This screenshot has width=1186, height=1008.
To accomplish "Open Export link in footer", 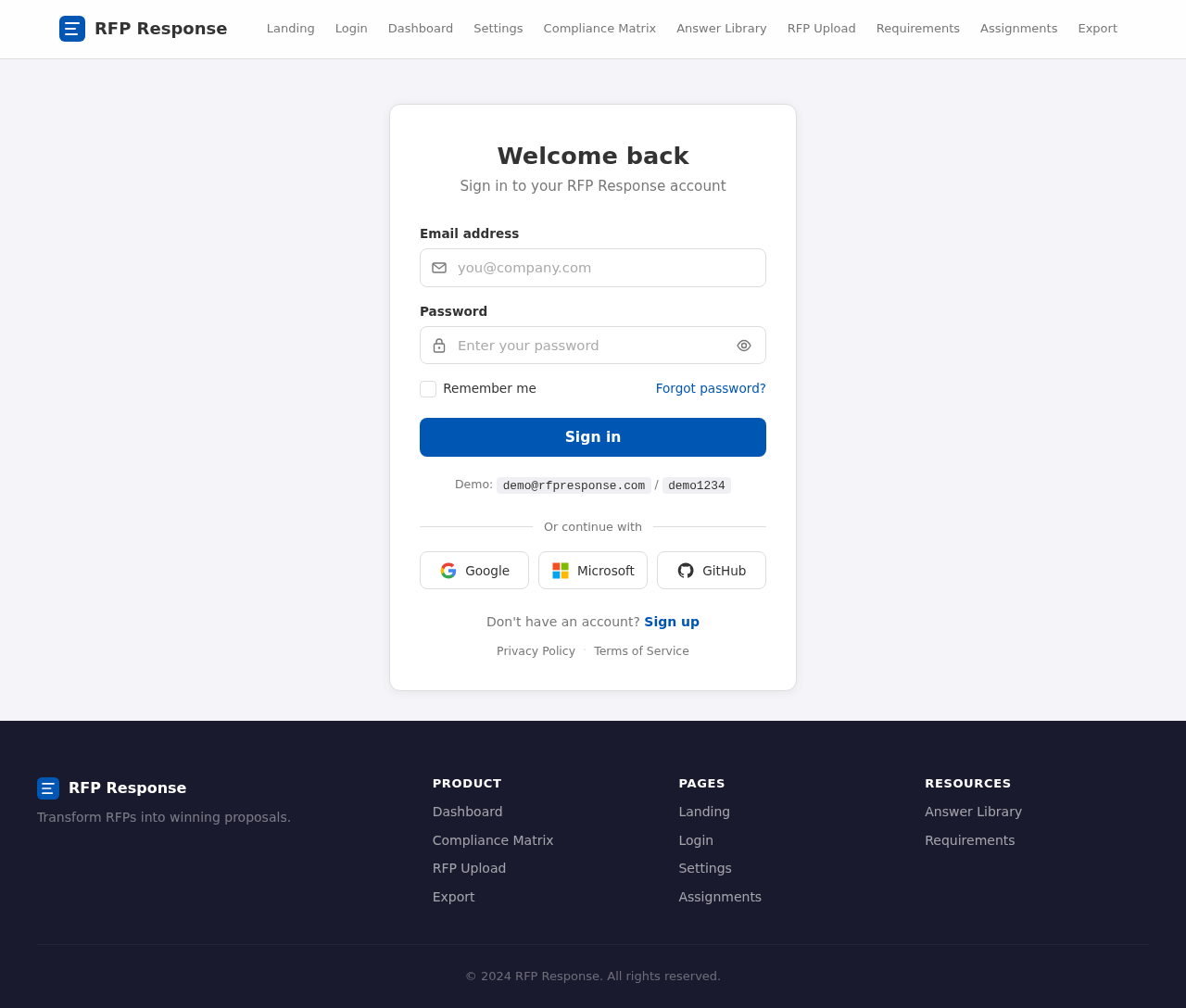I will pos(454,897).
